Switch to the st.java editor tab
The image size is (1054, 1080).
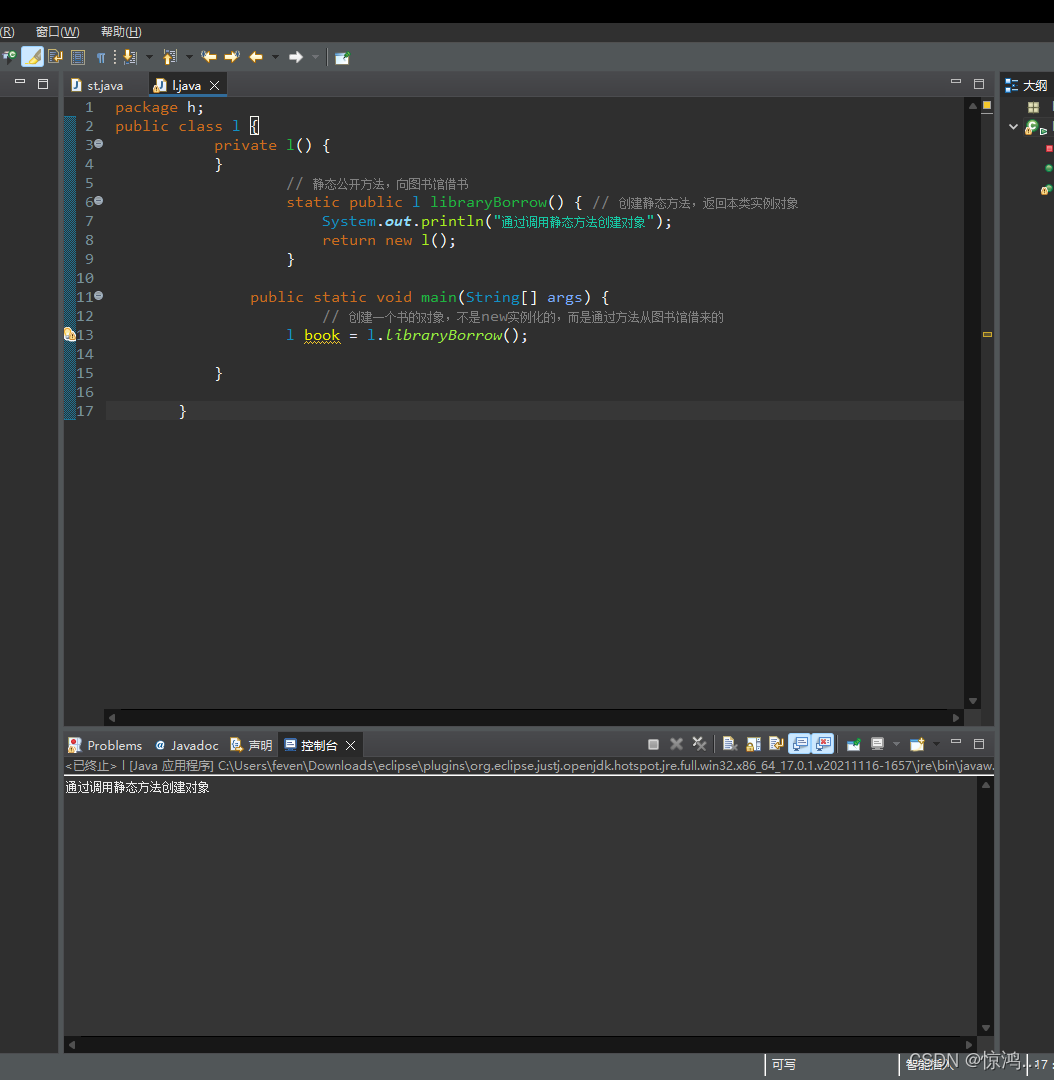104,86
